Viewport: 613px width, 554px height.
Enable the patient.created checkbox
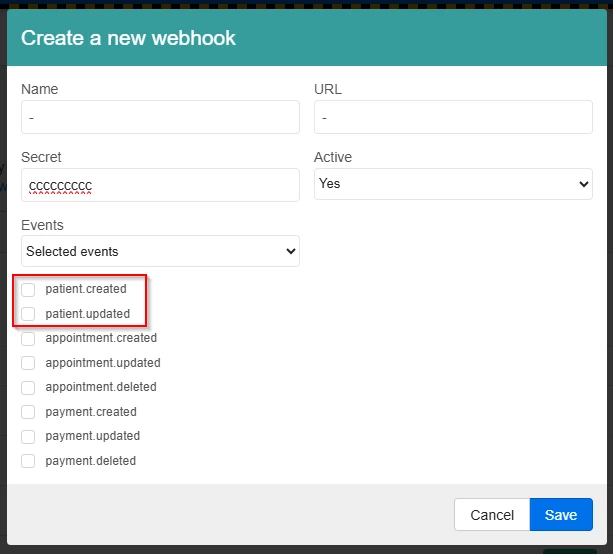click(28, 290)
